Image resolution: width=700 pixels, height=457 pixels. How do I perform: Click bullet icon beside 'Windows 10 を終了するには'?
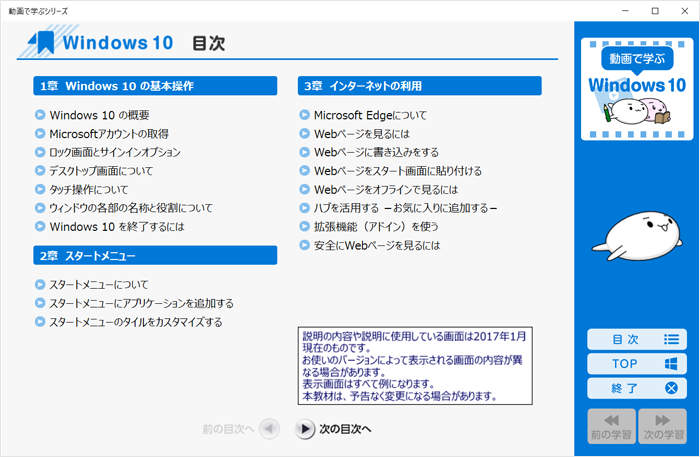point(40,227)
